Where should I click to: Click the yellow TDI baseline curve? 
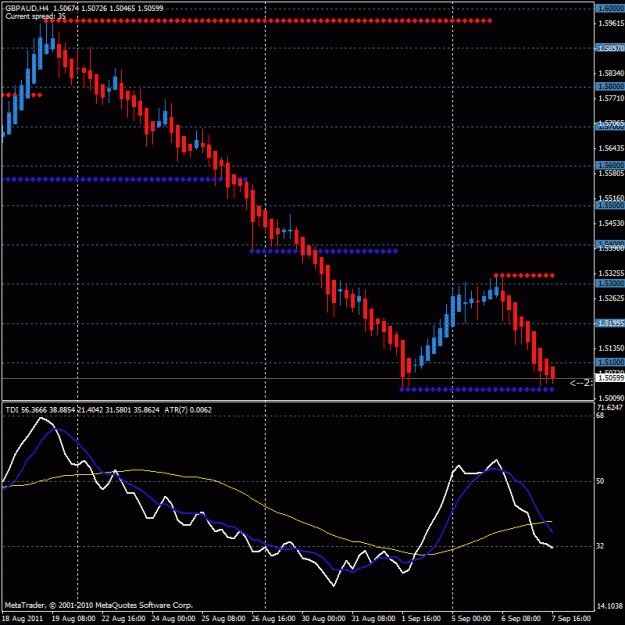(279, 513)
